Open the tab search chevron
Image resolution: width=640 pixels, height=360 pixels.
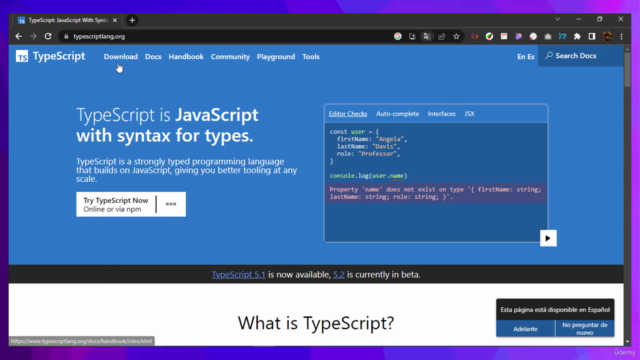point(558,19)
